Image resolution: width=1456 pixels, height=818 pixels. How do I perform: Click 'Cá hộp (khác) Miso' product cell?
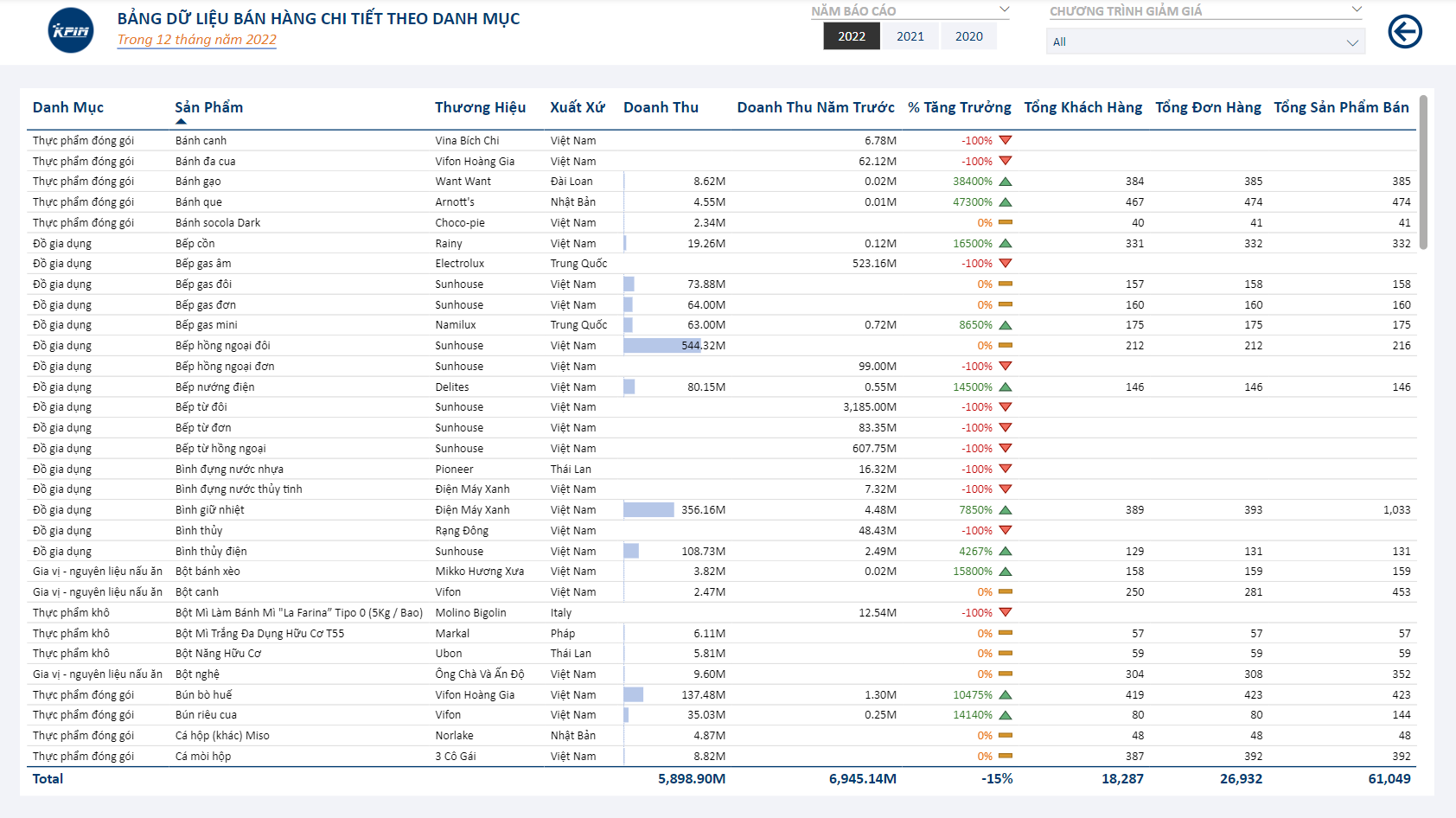point(222,736)
